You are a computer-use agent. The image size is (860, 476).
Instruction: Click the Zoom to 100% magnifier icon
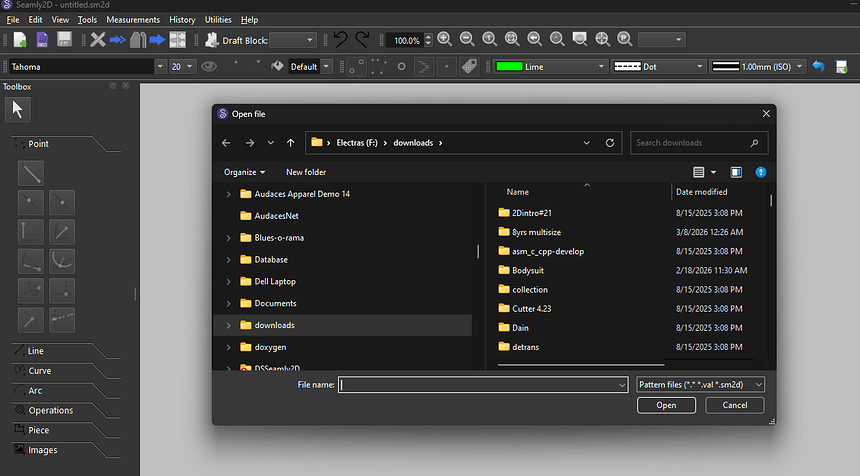tap(489, 39)
